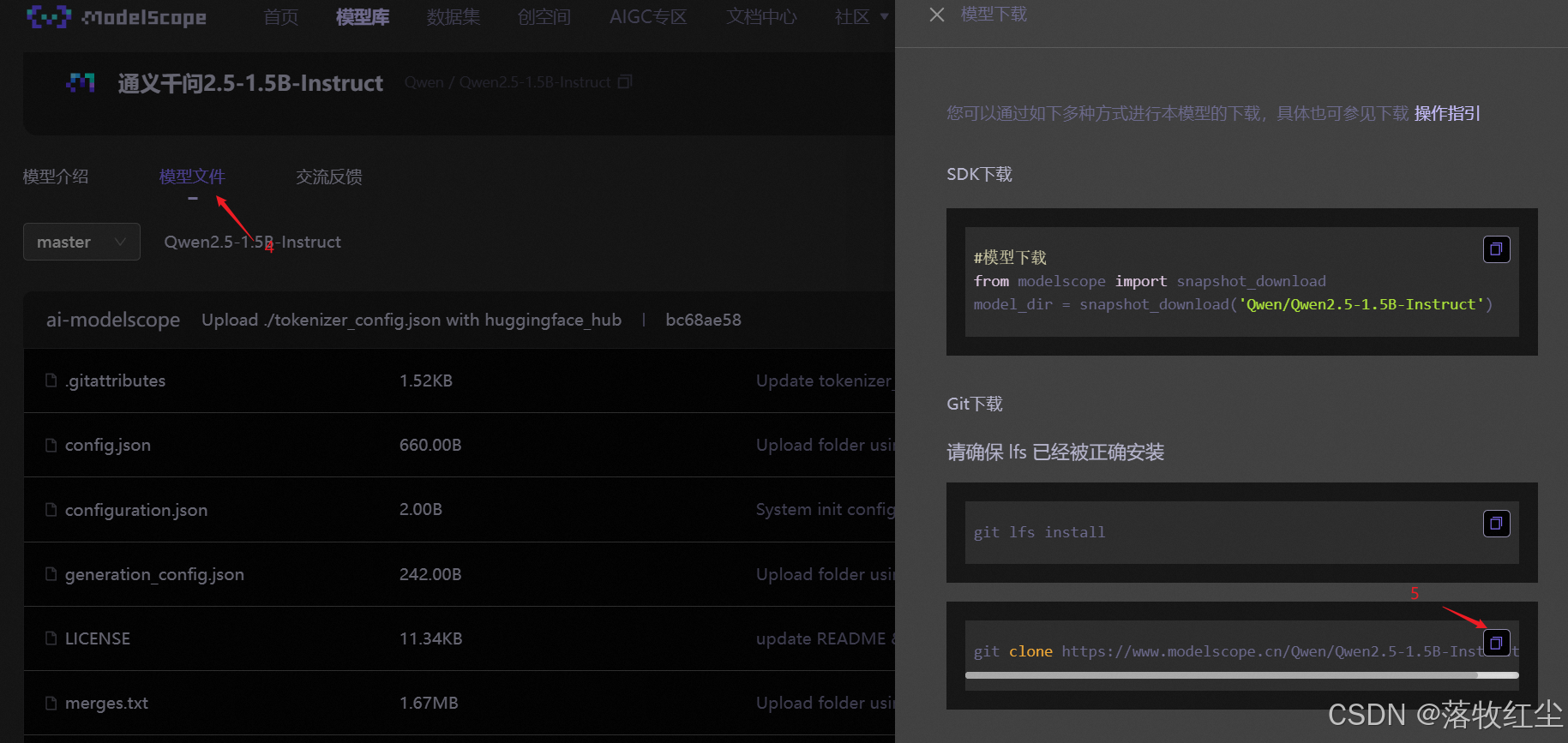Click the SDK下载 heading
The width and height of the screenshot is (1568, 743).
click(979, 174)
